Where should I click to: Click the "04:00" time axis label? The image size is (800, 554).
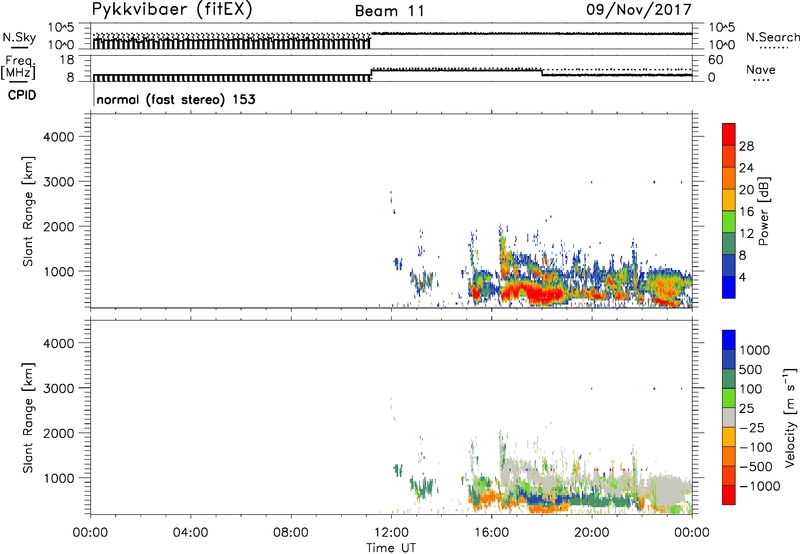pyautogui.click(x=190, y=533)
